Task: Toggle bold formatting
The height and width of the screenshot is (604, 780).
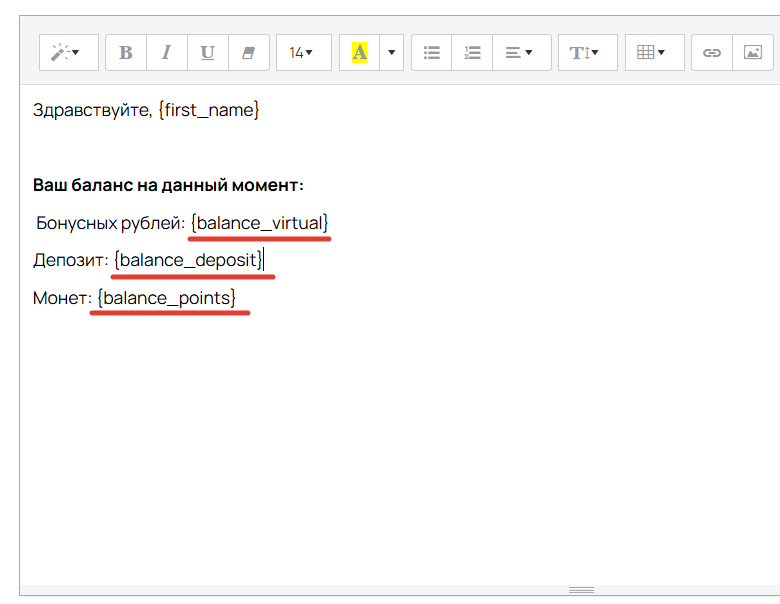Action: click(126, 53)
